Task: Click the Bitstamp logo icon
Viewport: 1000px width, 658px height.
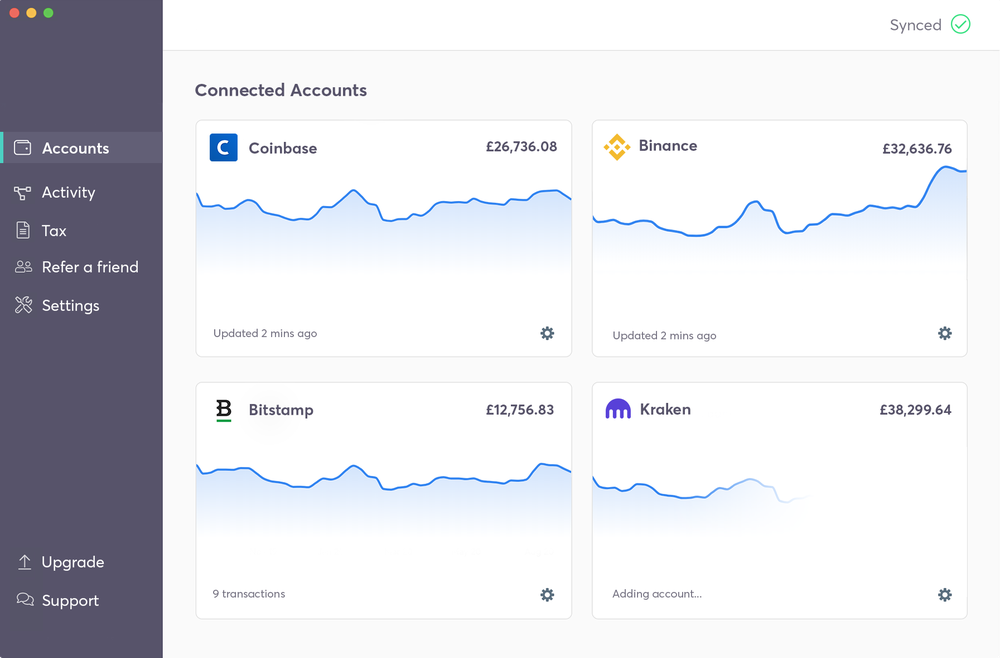Action: (223, 410)
